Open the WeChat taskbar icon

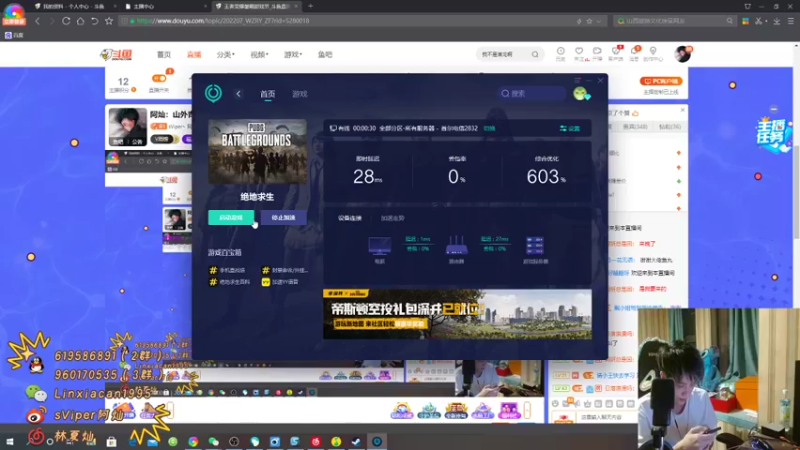213,442
